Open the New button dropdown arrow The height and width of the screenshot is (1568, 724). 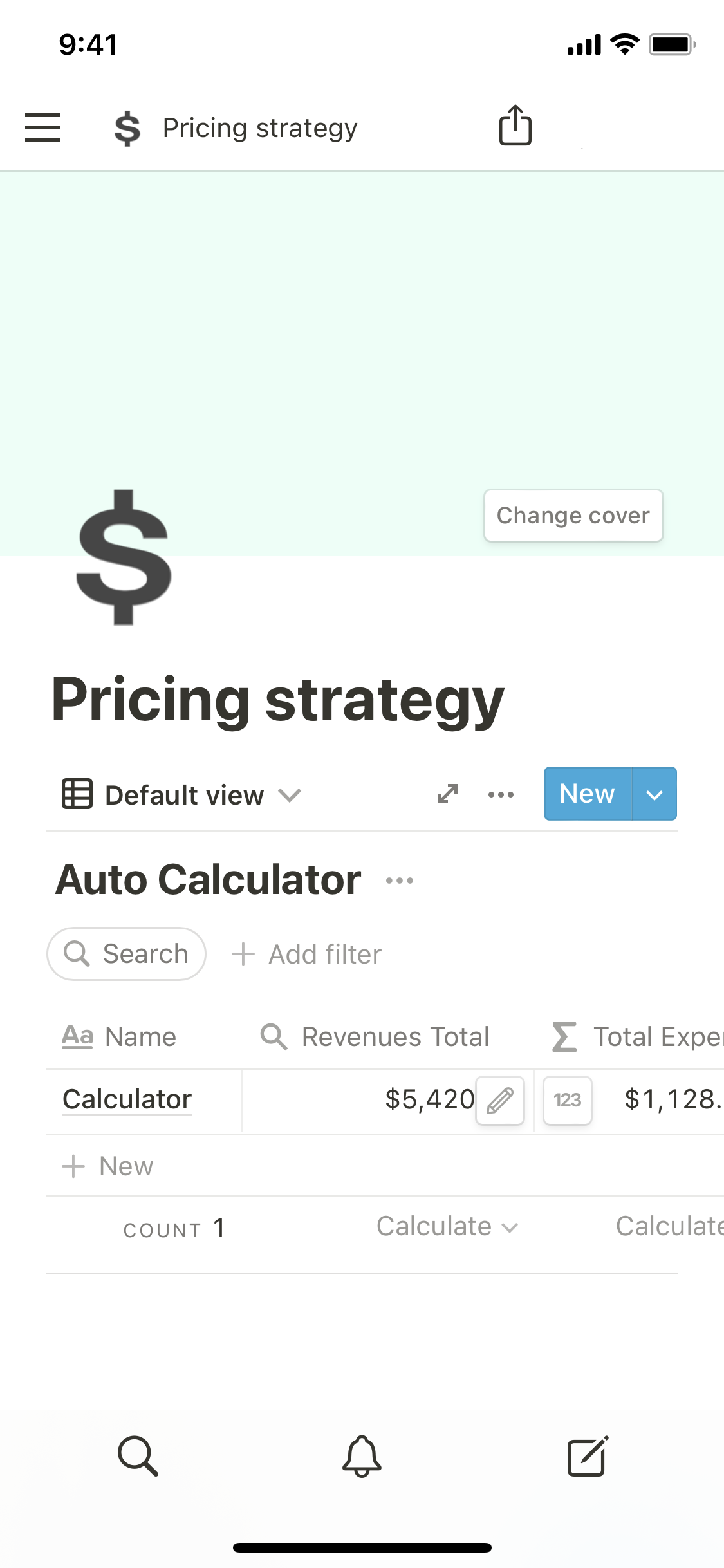coord(654,794)
